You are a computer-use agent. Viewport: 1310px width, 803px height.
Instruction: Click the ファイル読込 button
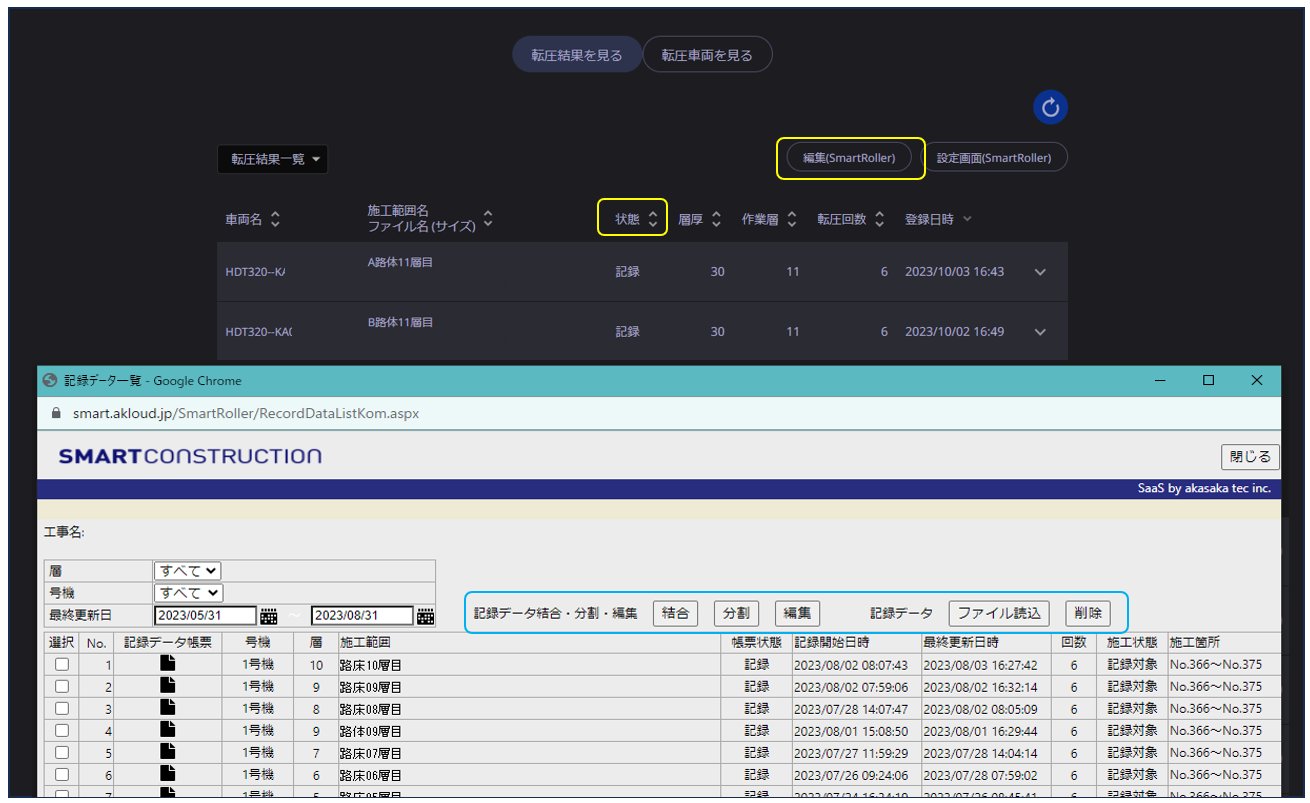pyautogui.click(x=999, y=613)
